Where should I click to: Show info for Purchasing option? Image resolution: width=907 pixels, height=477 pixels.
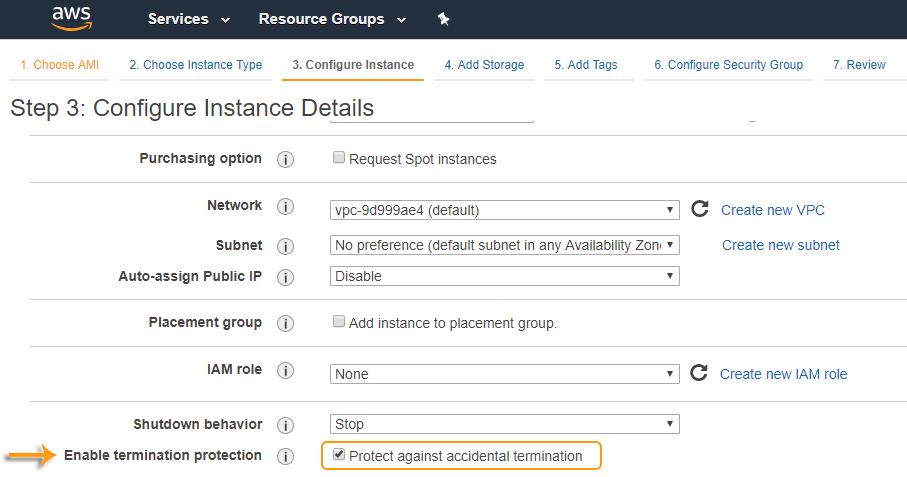click(285, 159)
